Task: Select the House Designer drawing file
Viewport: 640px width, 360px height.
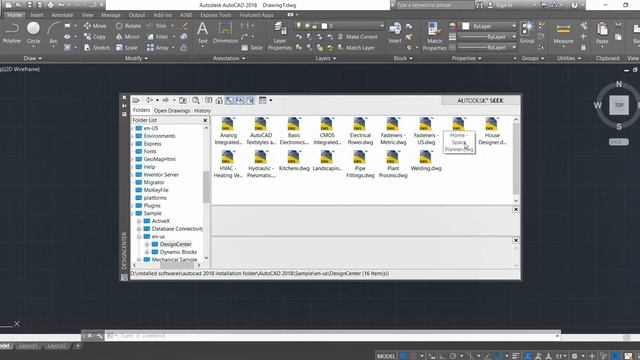Action: [492, 131]
